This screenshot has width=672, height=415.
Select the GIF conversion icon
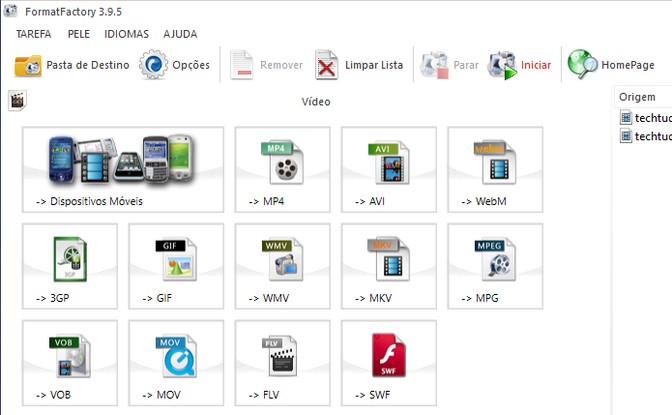(x=176, y=259)
